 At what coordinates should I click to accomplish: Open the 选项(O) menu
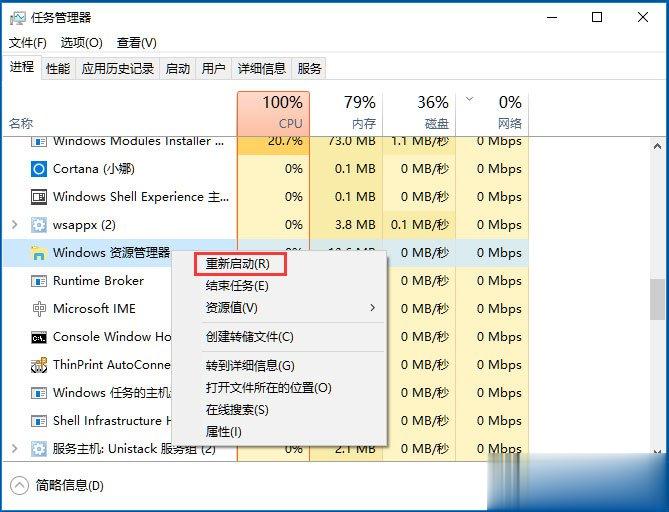[81, 43]
